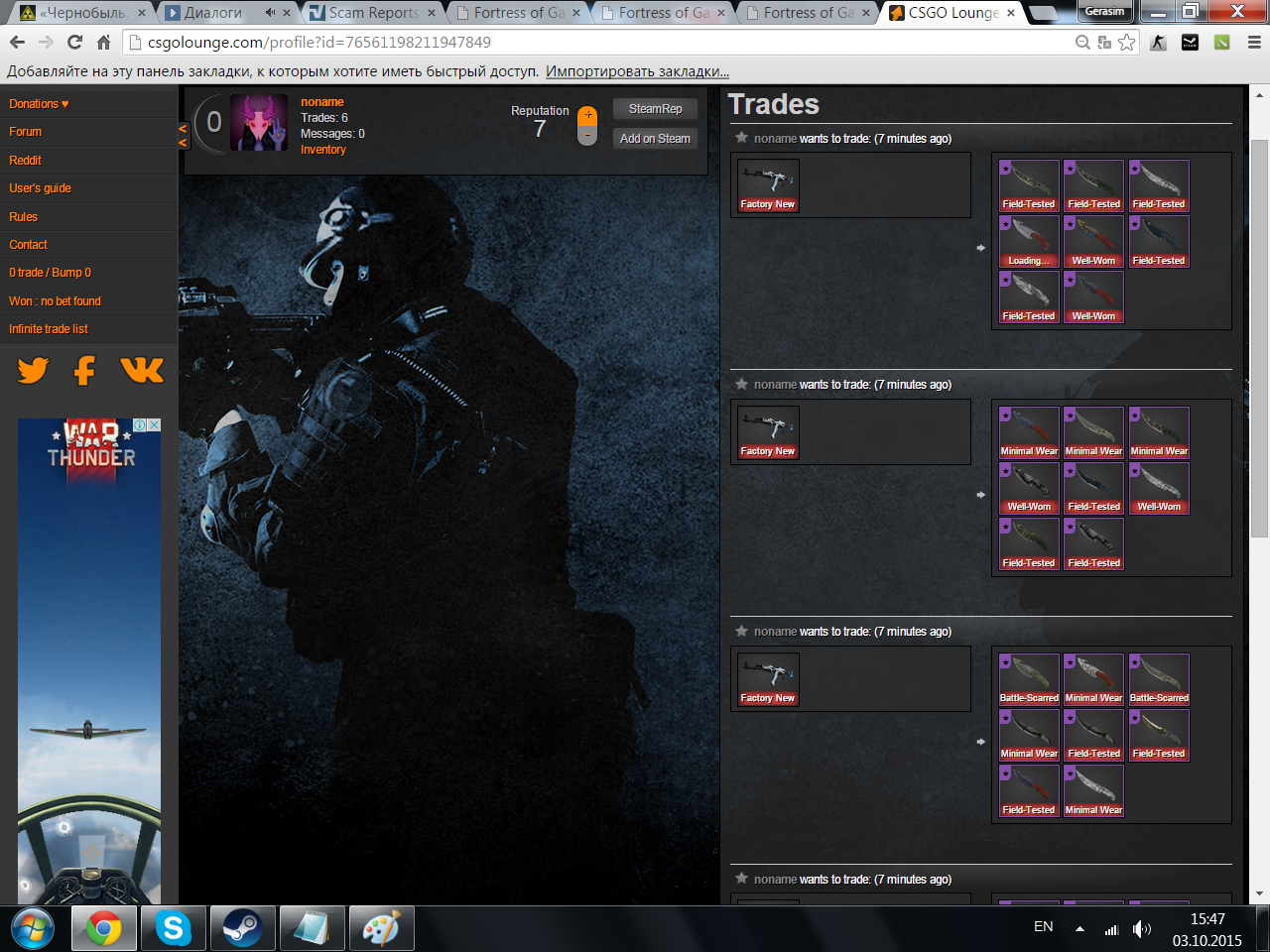
Task: Click the AdChoices icon on War Thunder ad
Action: pos(141,424)
